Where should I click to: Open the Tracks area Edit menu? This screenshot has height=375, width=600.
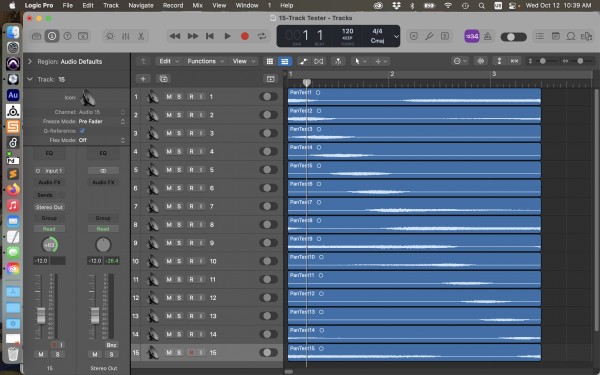point(168,61)
